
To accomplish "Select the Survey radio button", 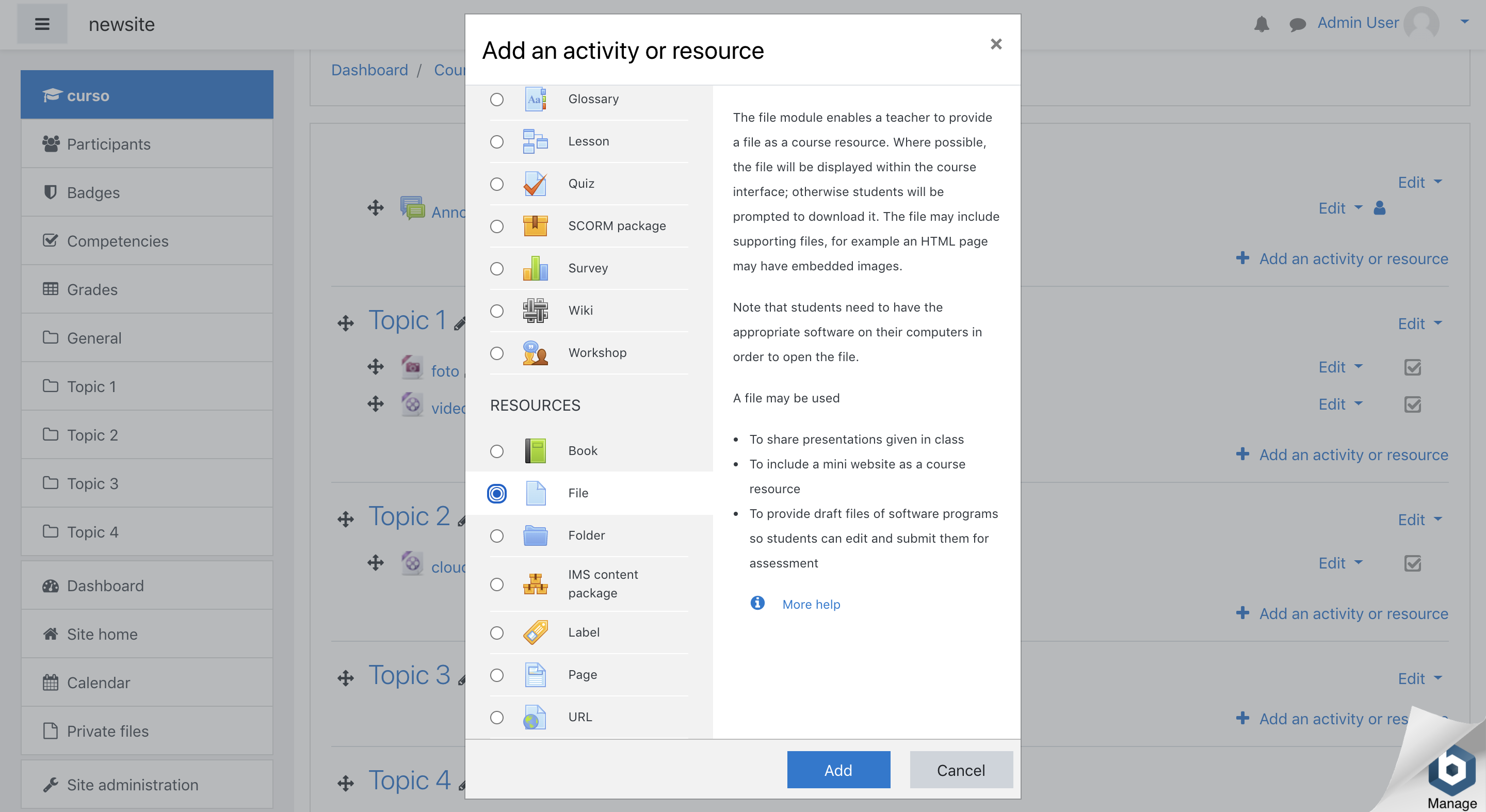I will [x=497, y=269].
